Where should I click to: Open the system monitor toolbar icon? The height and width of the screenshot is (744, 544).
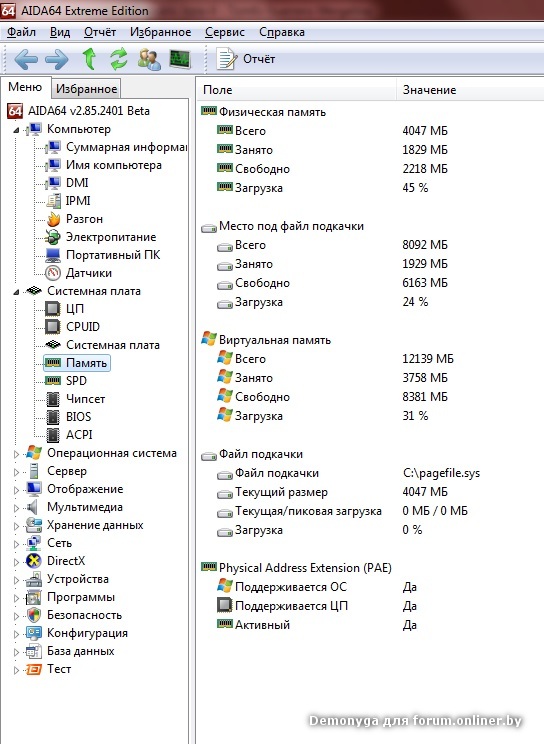pos(180,59)
